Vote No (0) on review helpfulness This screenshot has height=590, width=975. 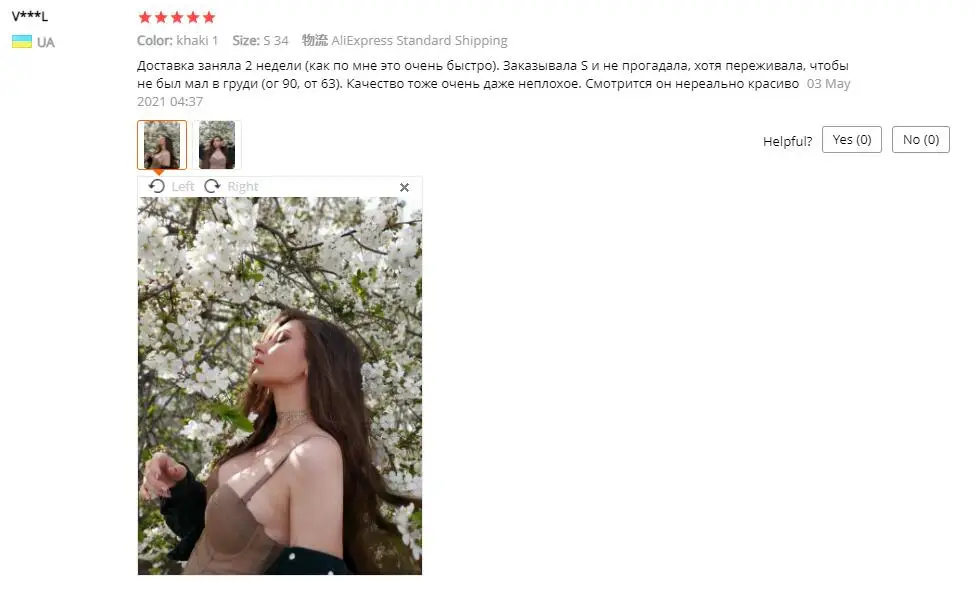(x=921, y=140)
